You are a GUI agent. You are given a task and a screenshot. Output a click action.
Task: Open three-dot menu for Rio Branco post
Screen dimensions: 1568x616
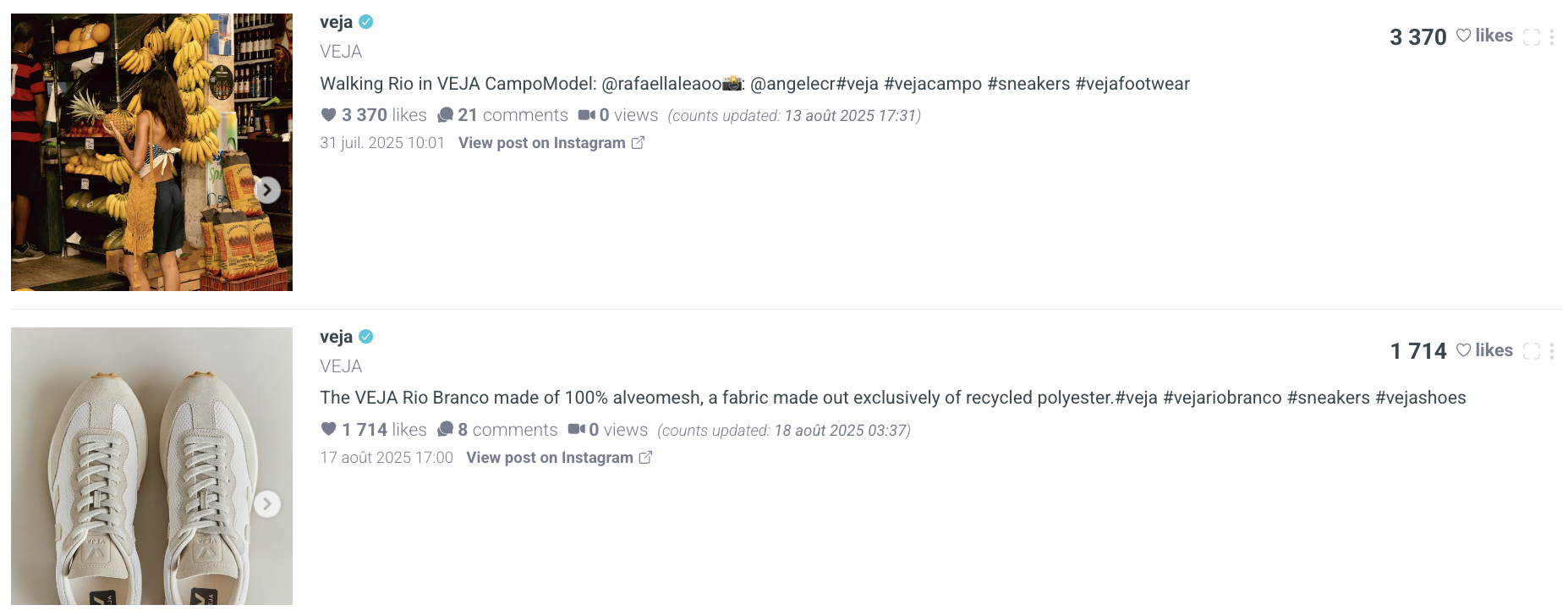click(x=1552, y=351)
